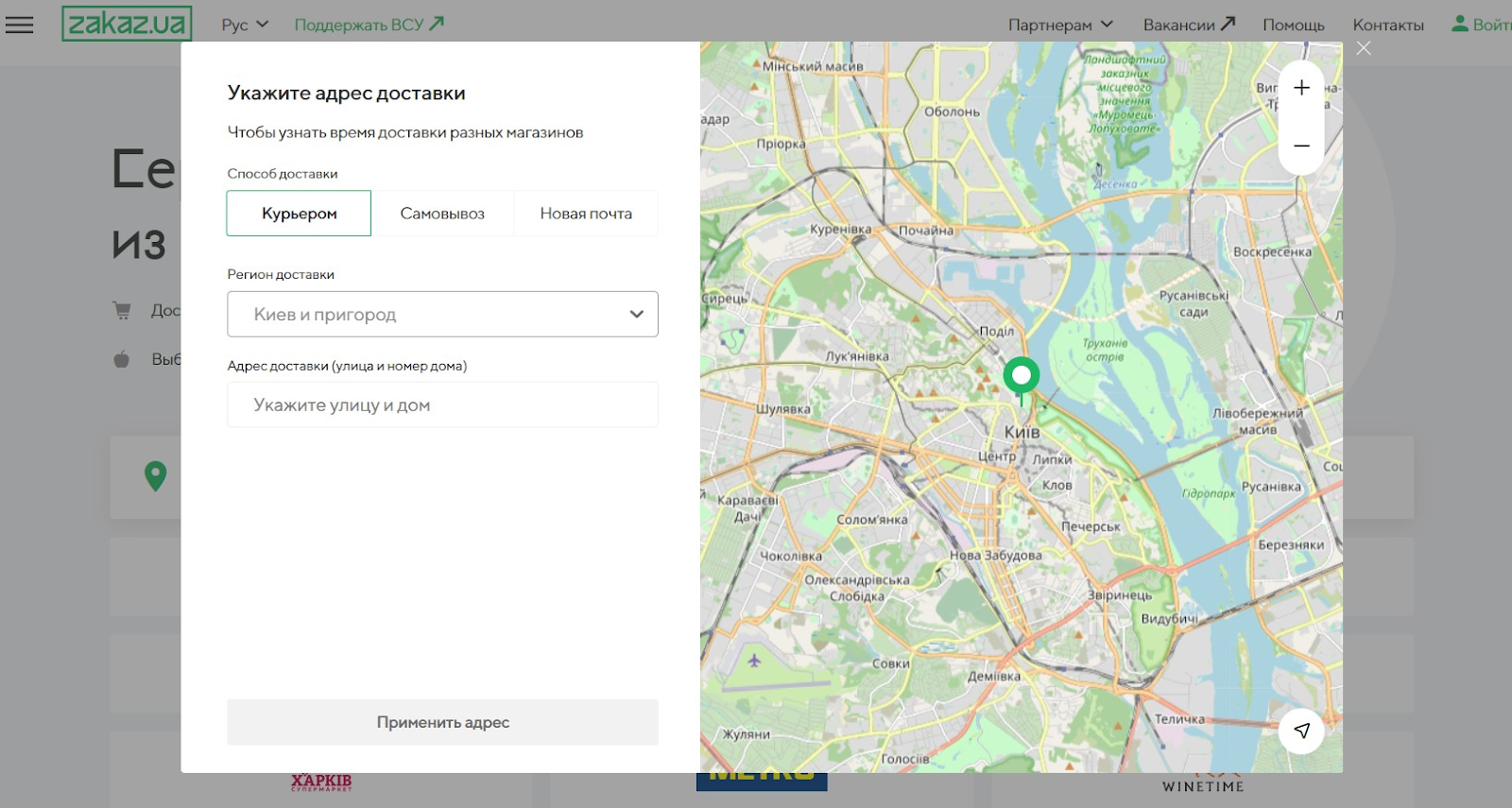Zoom in on the map
The image size is (1512, 808).
1301,88
